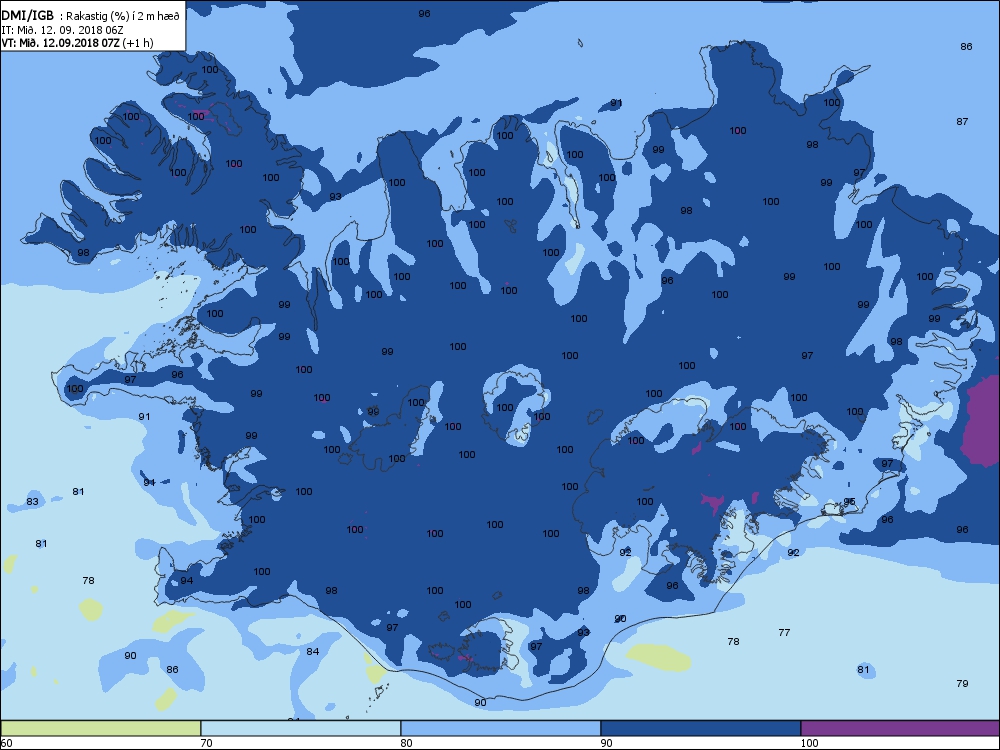Select the 'DMI/IGB : Rakastig (%)' title line
Screen dimensions: 1000x750
pyautogui.click(x=91, y=16)
